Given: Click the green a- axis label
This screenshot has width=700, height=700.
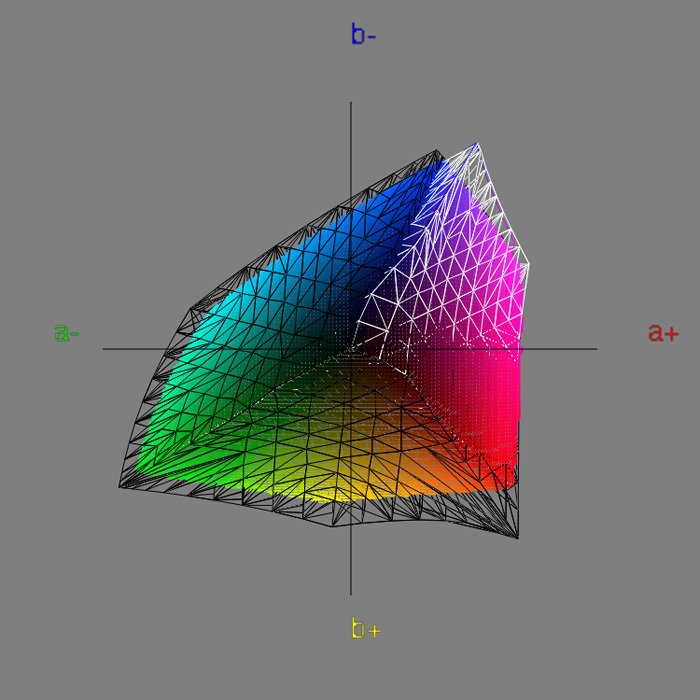Looking at the screenshot, I should pyautogui.click(x=67, y=333).
